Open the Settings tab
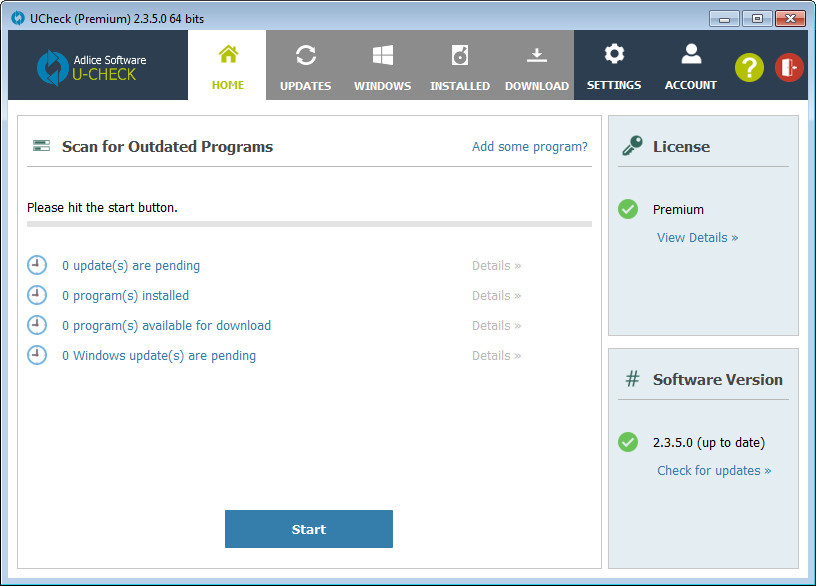Viewport: 816px width, 586px height. coord(614,65)
